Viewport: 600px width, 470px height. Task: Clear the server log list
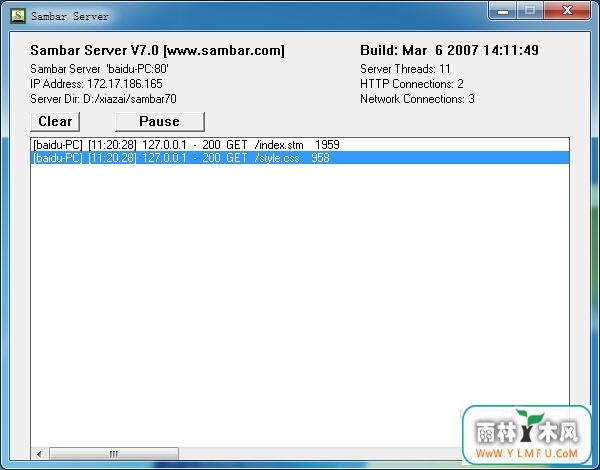pyautogui.click(x=55, y=121)
